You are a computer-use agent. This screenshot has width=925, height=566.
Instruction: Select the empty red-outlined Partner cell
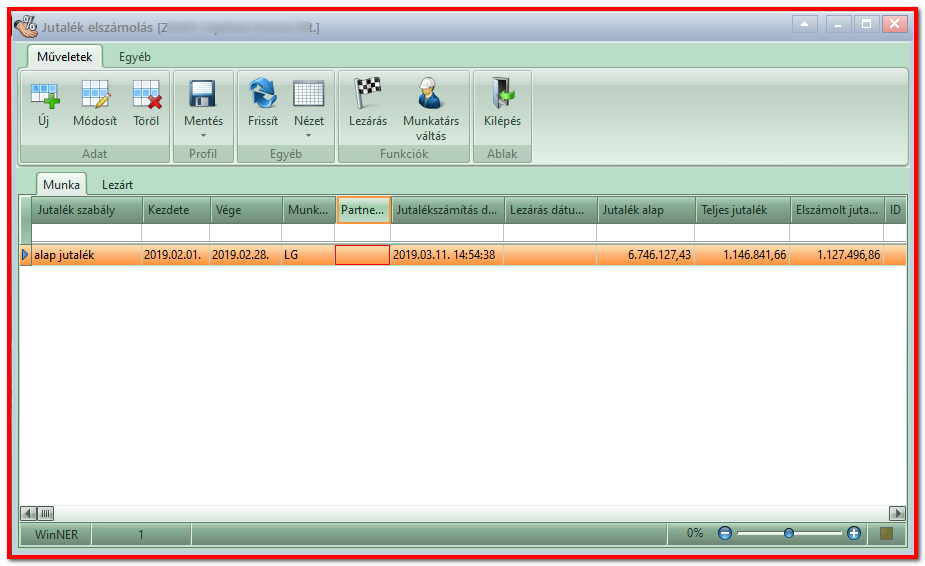[362, 255]
